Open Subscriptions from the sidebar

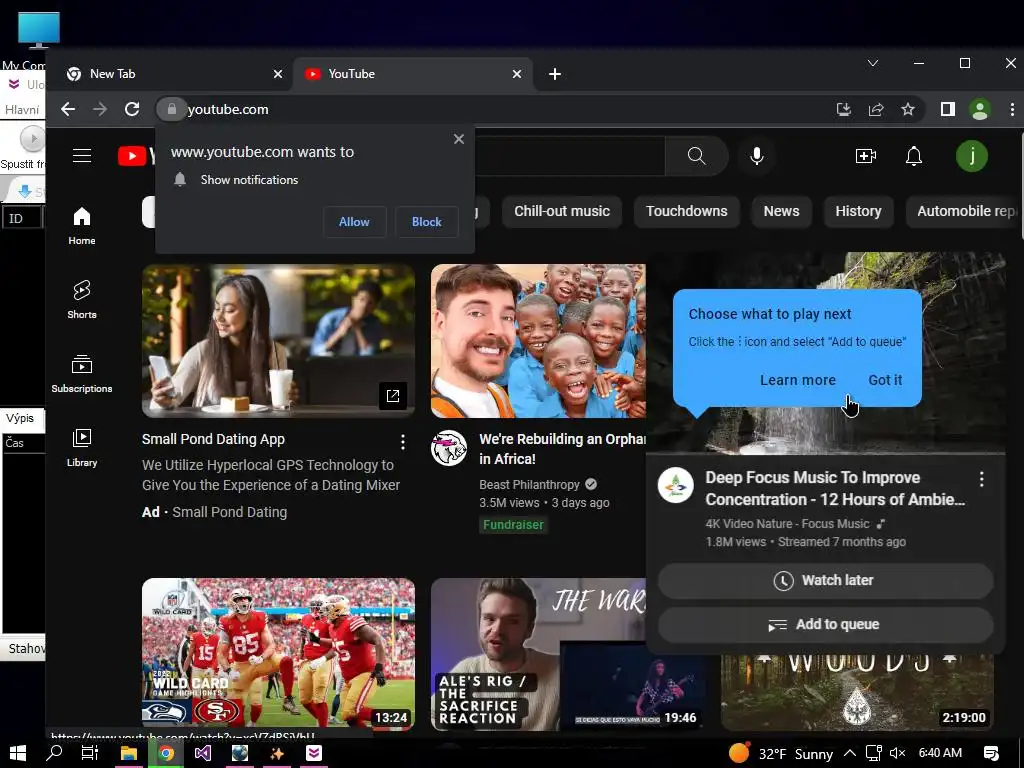click(x=82, y=374)
